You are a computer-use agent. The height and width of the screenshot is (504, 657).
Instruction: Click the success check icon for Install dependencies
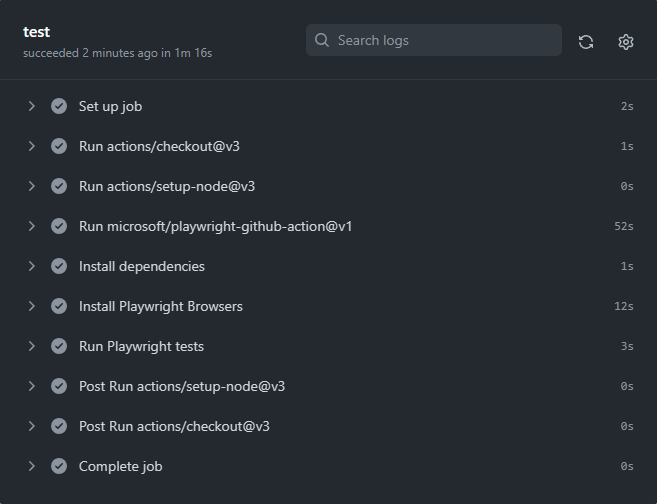pos(59,266)
